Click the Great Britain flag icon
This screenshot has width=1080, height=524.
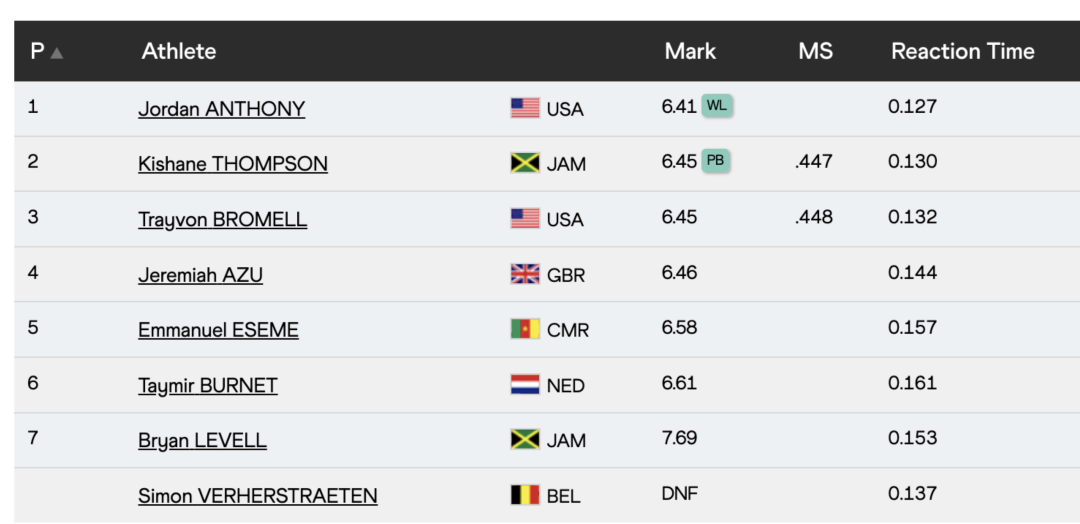coord(525,274)
